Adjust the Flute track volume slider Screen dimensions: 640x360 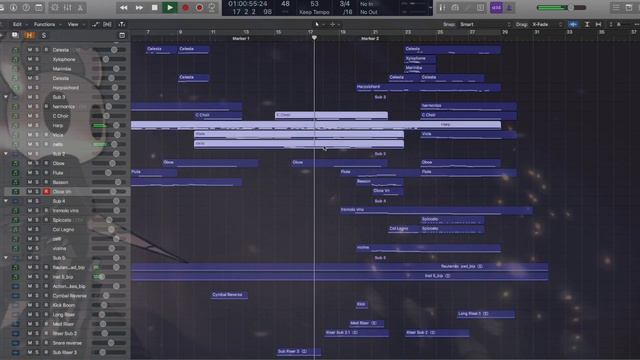109,173
